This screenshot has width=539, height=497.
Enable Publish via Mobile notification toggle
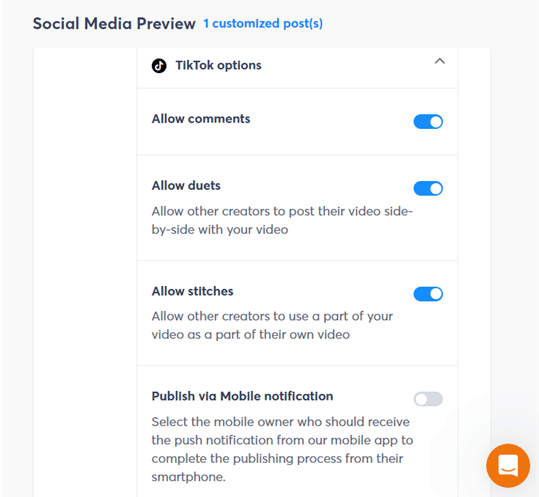click(428, 399)
